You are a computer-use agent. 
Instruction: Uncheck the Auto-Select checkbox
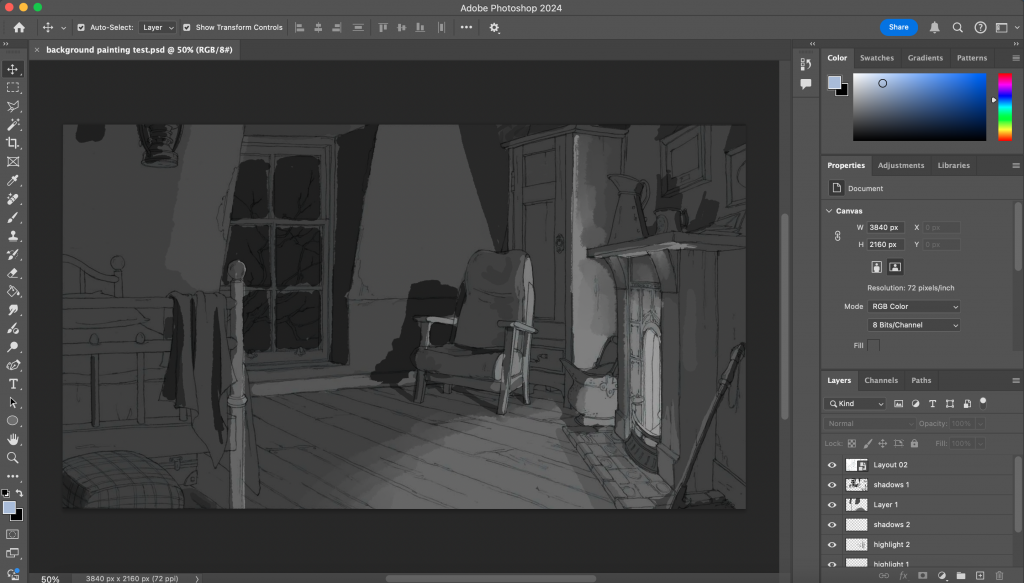[81, 27]
